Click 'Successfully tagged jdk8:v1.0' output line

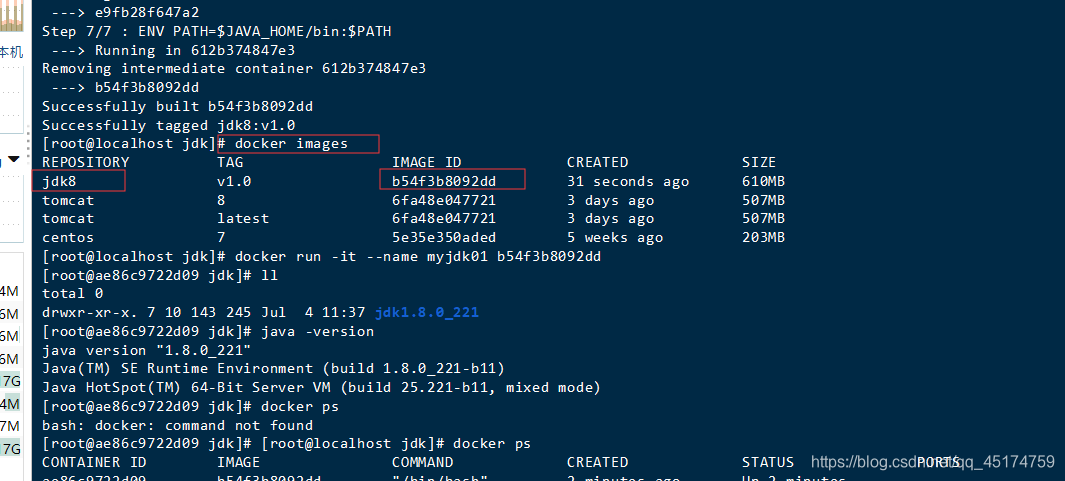pos(168,126)
